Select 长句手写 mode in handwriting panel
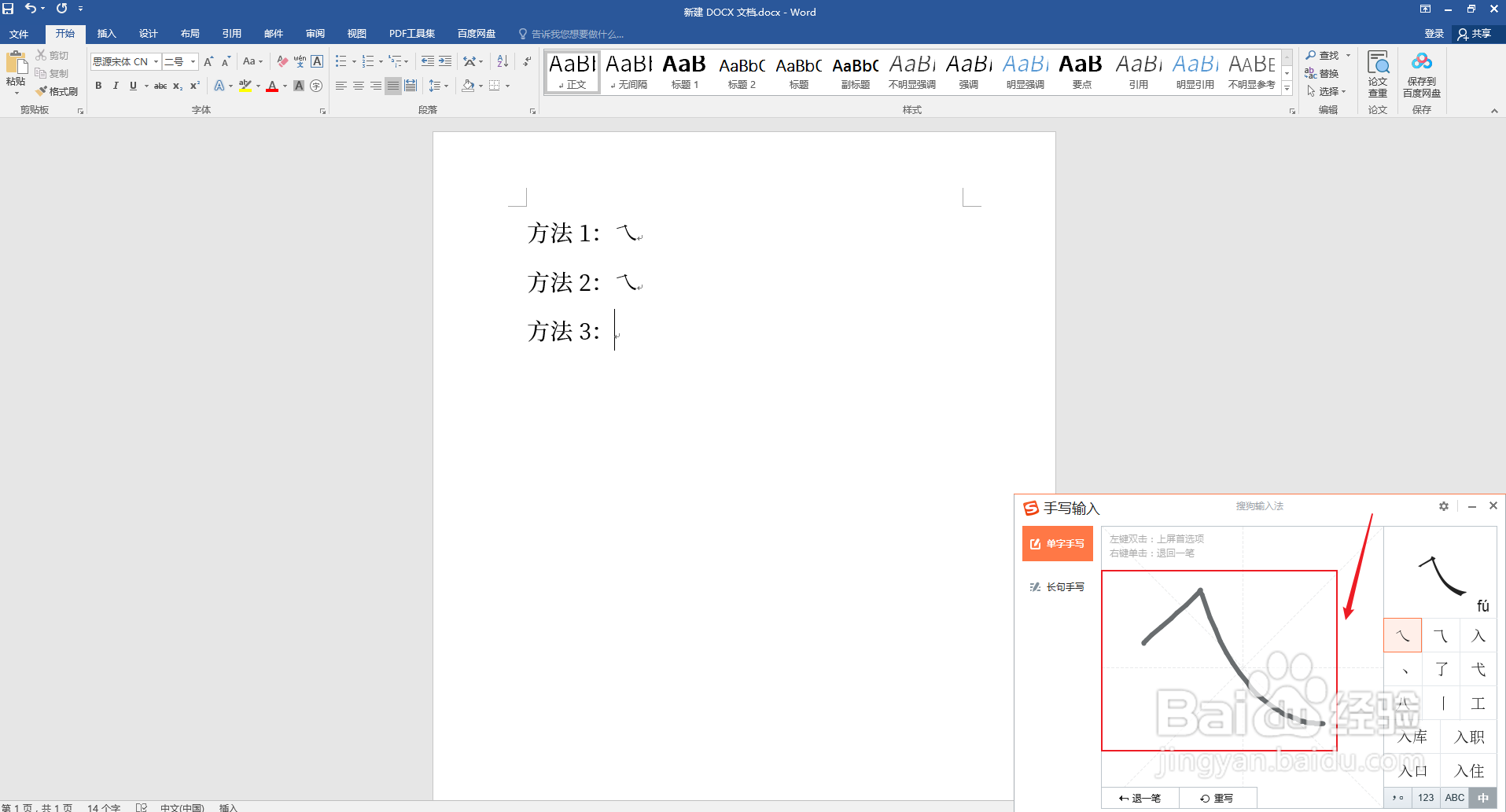This screenshot has height=812, width=1506. pos(1058,586)
